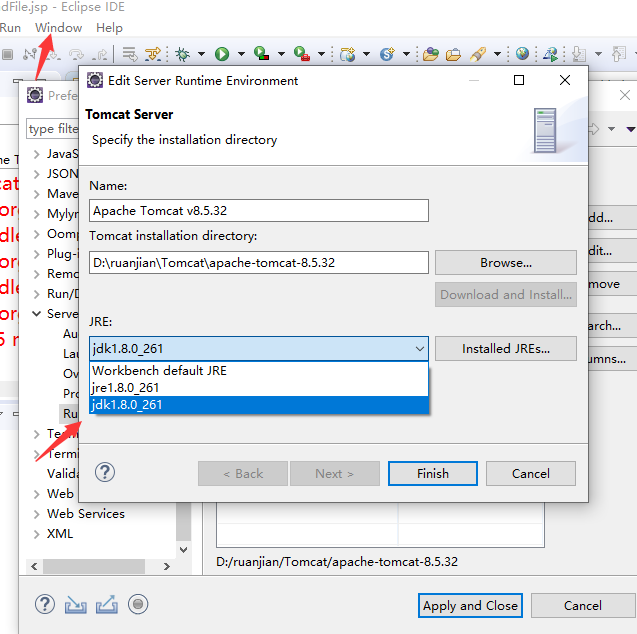Open the JRE combo box arrow
The image size is (637, 634).
[x=420, y=348]
